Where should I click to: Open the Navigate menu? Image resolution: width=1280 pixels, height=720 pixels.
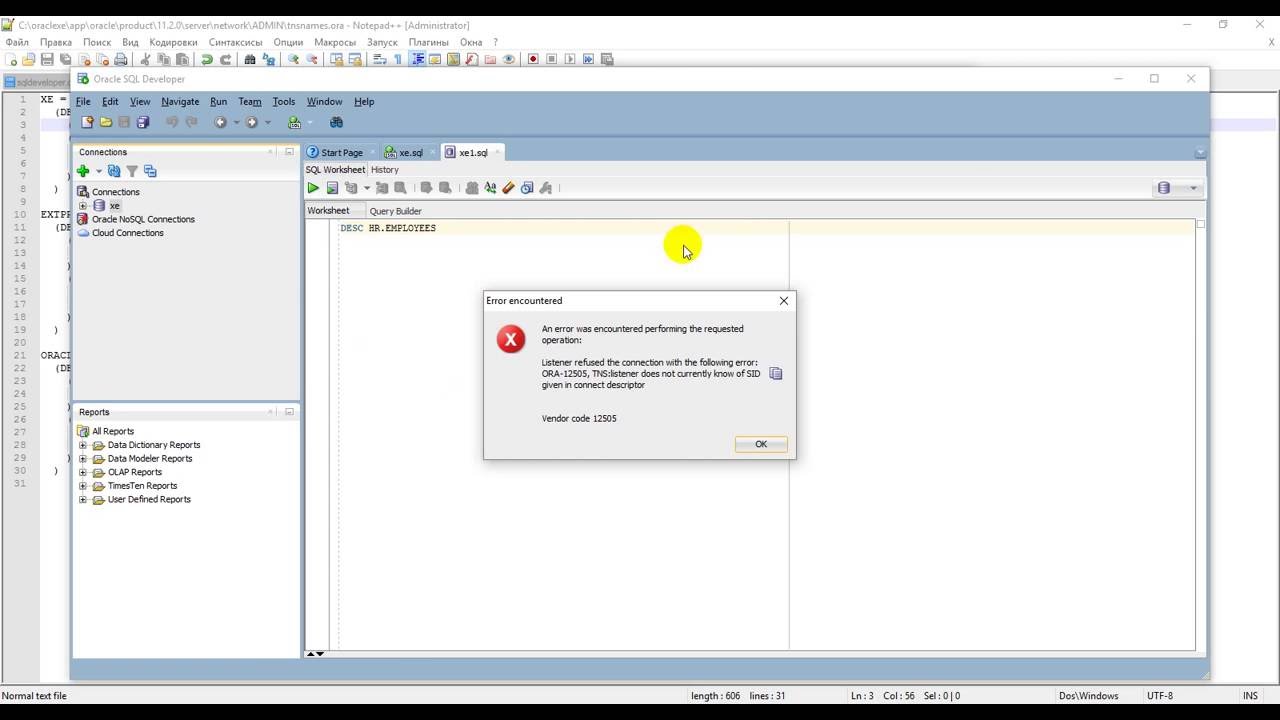click(x=180, y=101)
